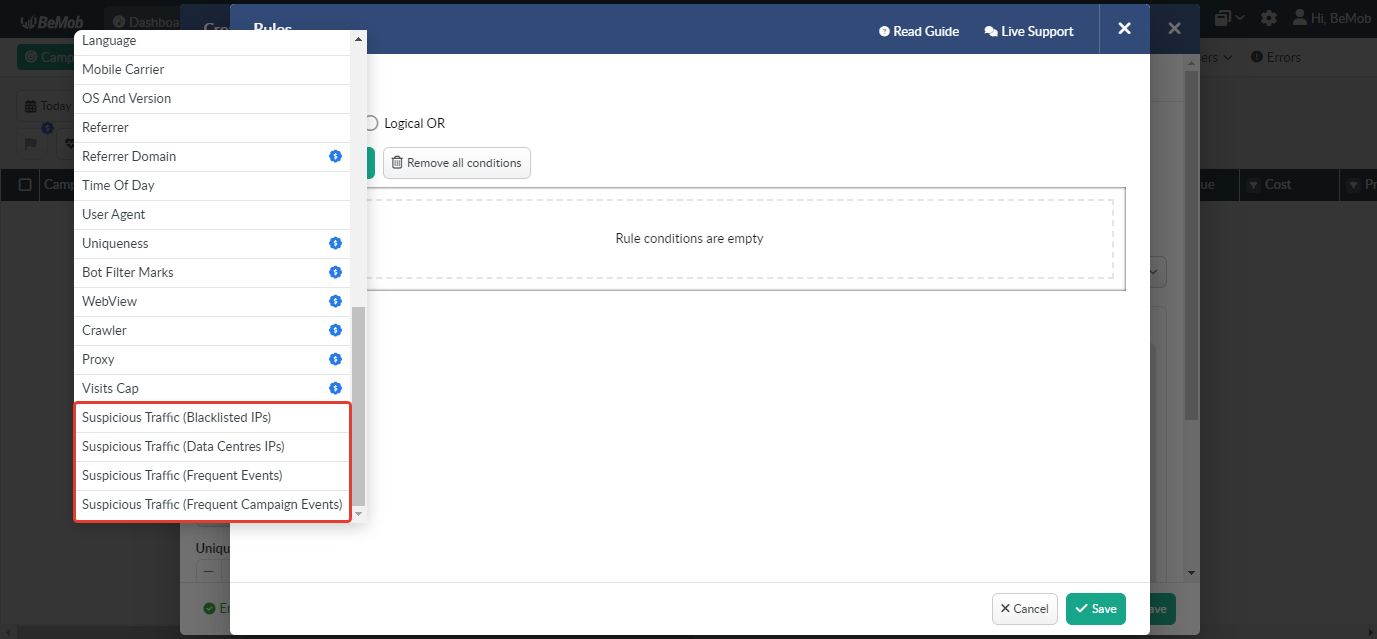The width and height of the screenshot is (1377, 639).
Task: Click paid badge icon beside Proxy
Action: tap(336, 360)
